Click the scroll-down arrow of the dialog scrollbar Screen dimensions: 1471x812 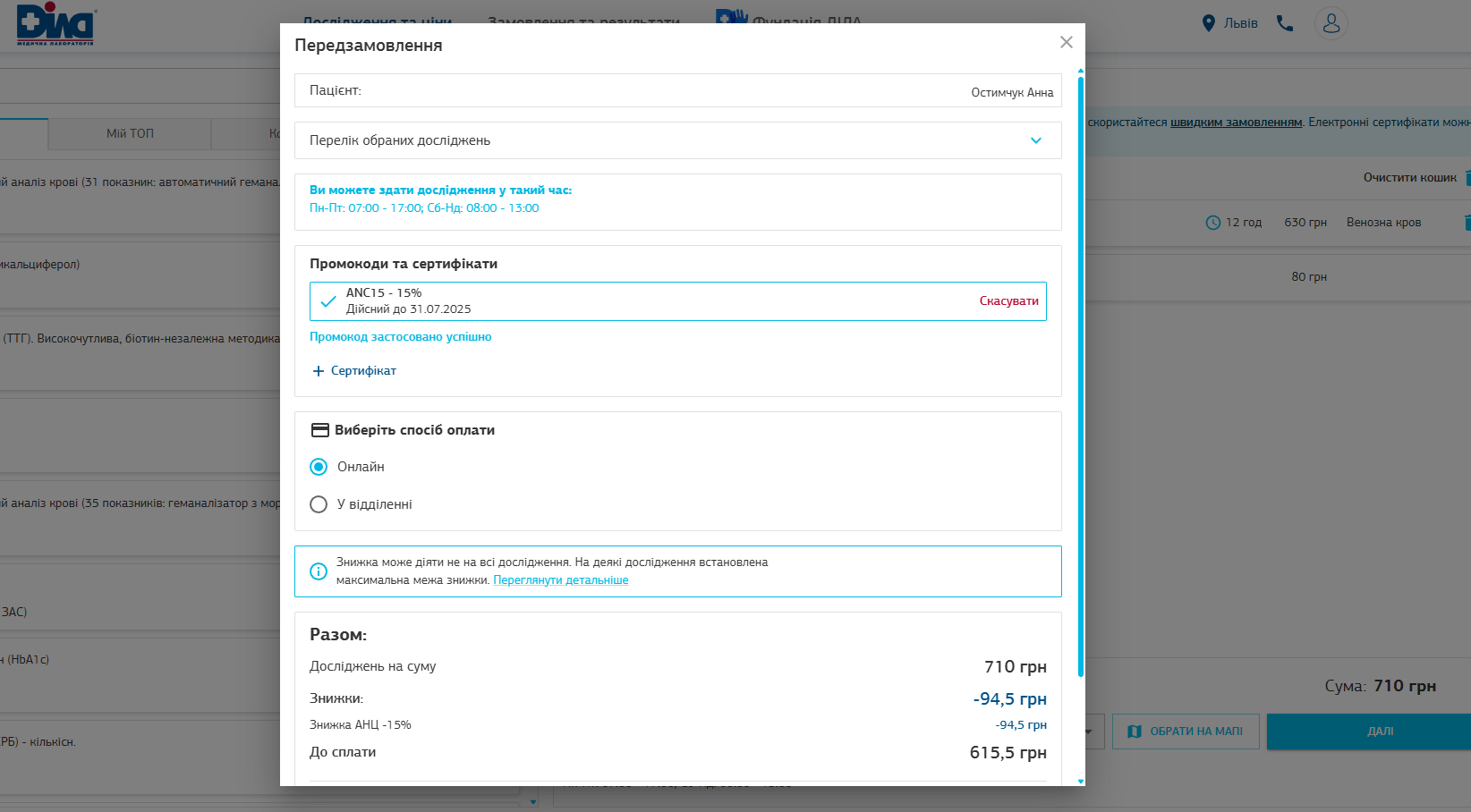pyautogui.click(x=1081, y=781)
